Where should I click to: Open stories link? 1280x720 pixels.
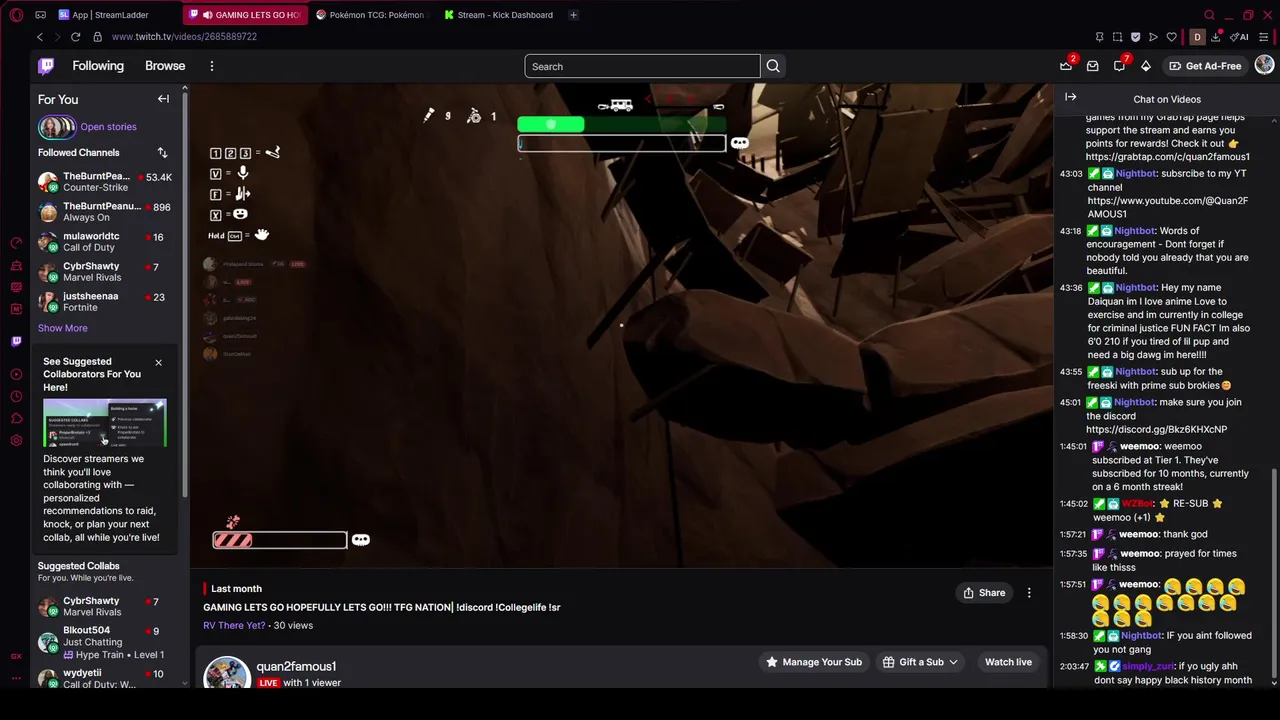pos(108,127)
